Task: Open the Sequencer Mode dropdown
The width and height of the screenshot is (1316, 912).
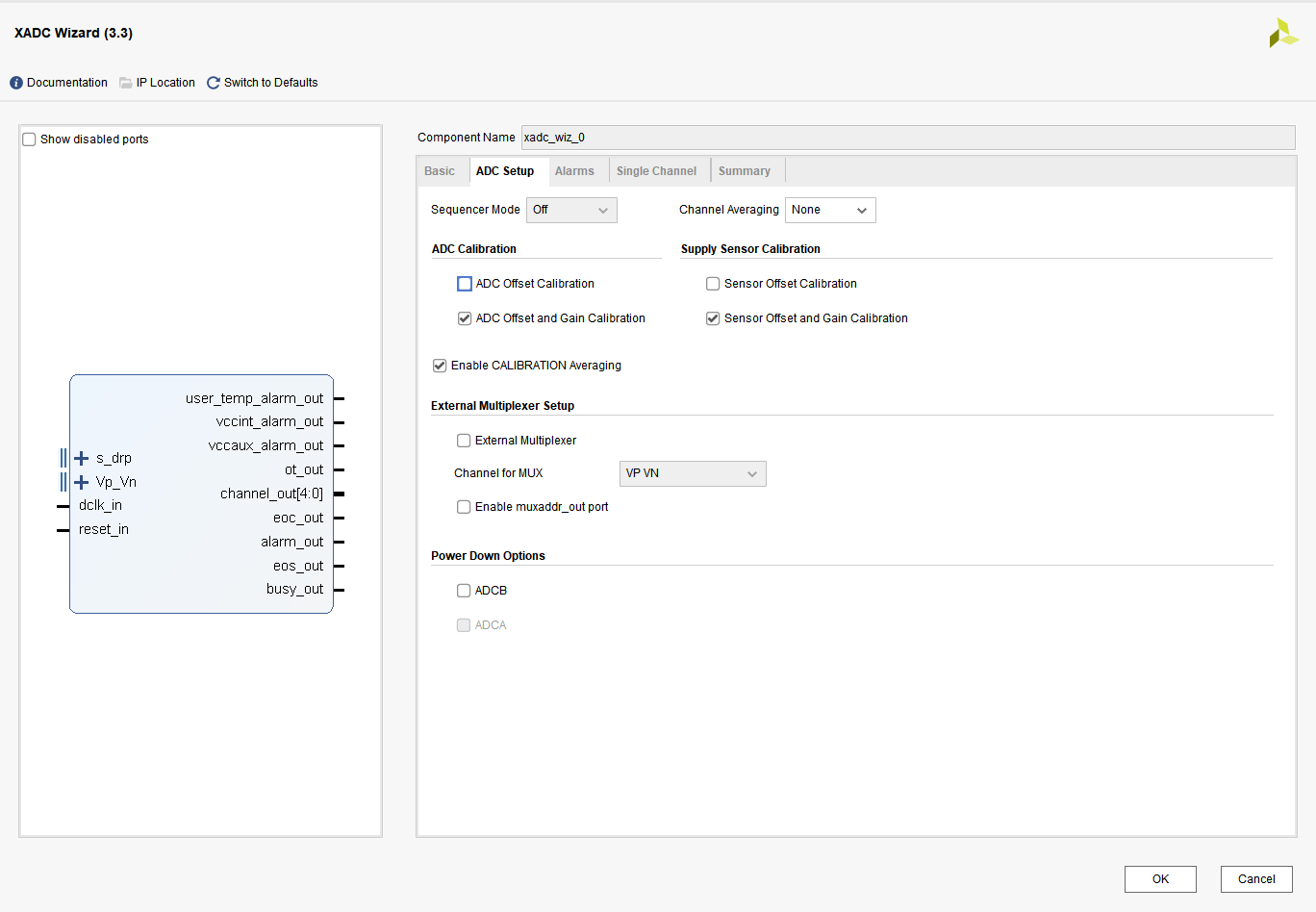Action: pos(571,210)
